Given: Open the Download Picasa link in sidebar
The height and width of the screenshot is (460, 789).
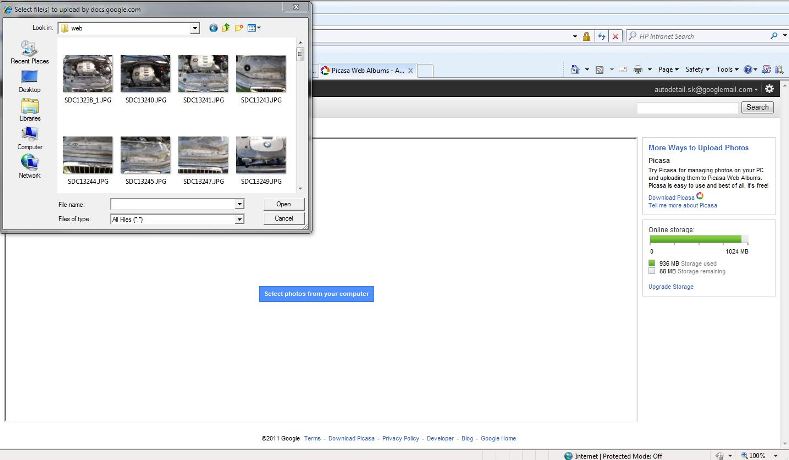Looking at the screenshot, I should 671,198.
